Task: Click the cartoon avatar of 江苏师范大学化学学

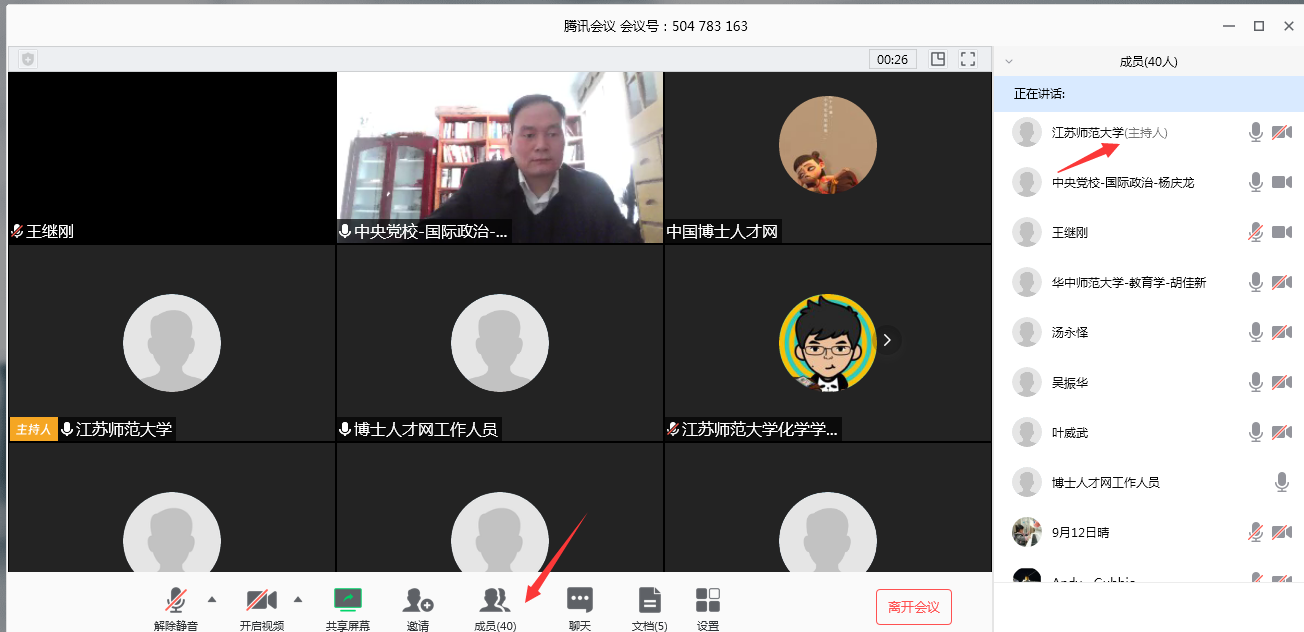Action: pyautogui.click(x=828, y=343)
